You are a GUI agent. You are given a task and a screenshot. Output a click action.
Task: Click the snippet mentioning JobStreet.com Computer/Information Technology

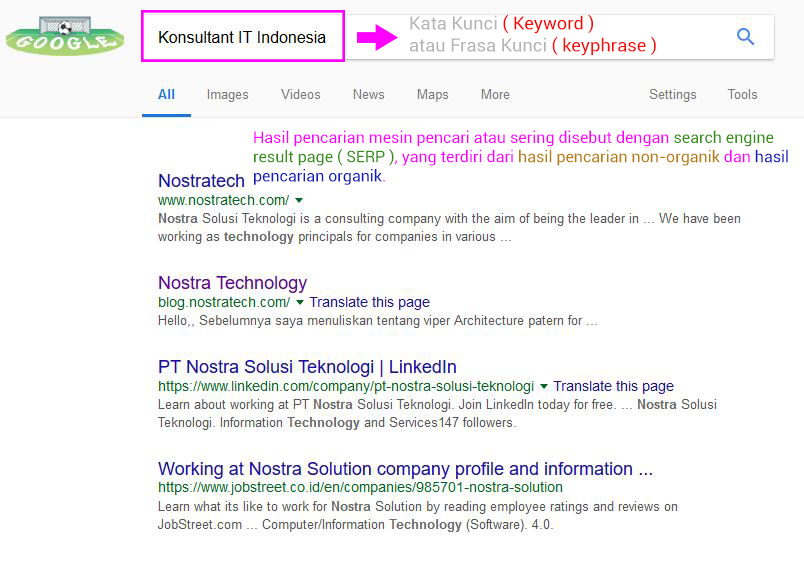pos(418,515)
